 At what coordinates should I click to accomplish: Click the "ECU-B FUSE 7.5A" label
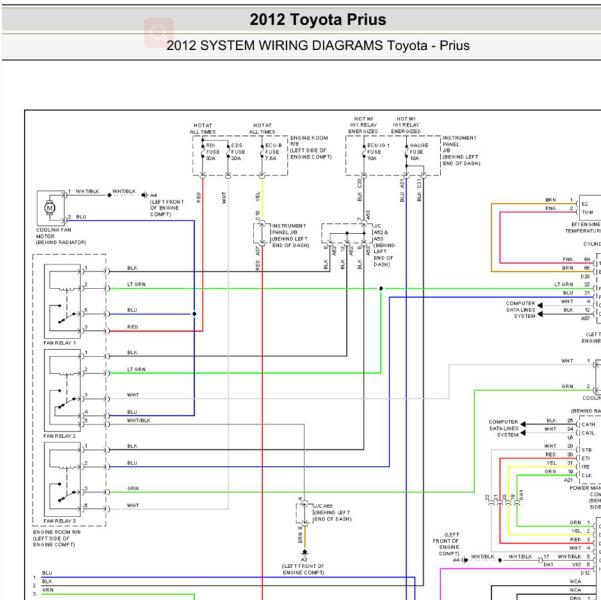(273, 152)
